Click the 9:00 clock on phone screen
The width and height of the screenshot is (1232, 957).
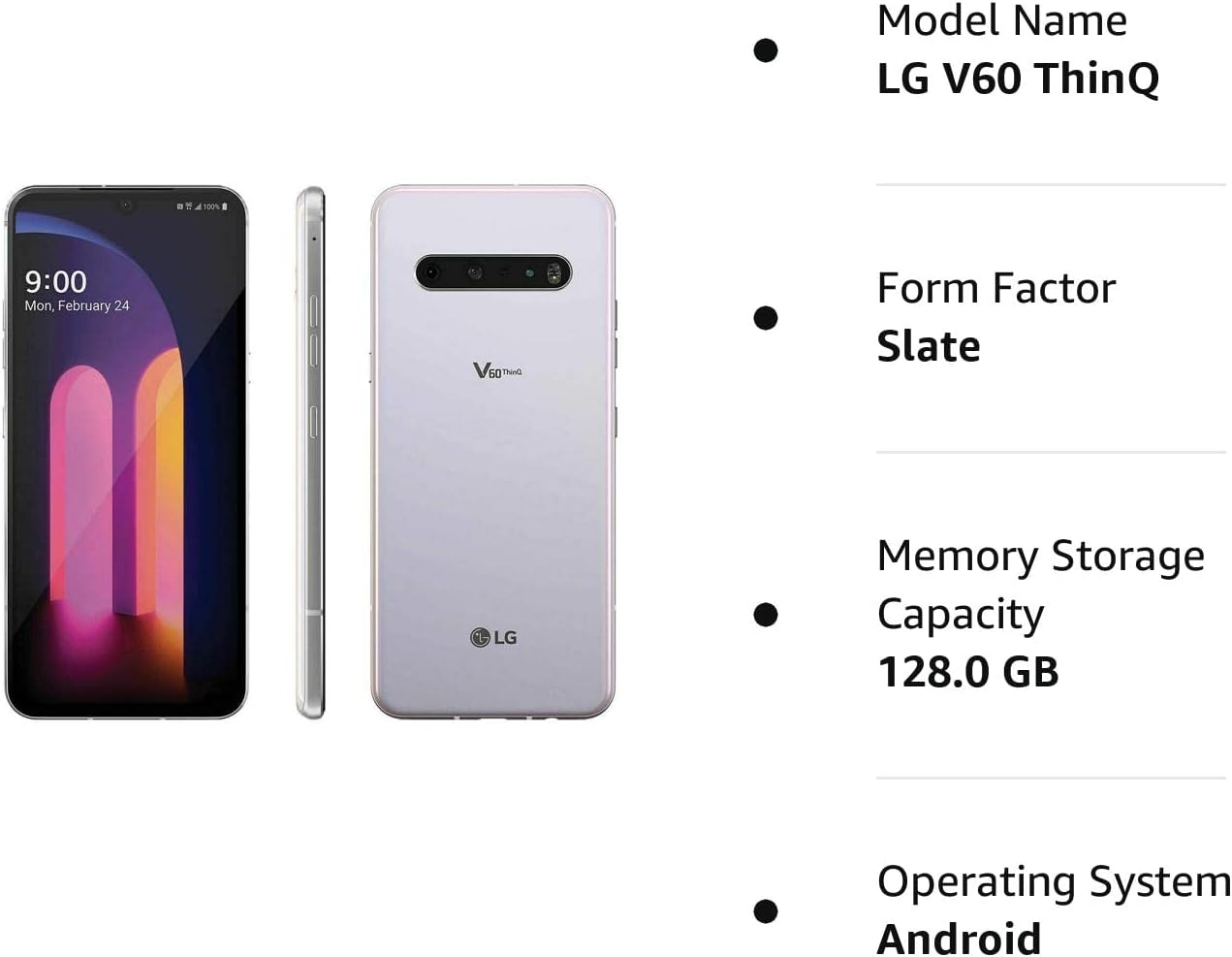(x=55, y=281)
